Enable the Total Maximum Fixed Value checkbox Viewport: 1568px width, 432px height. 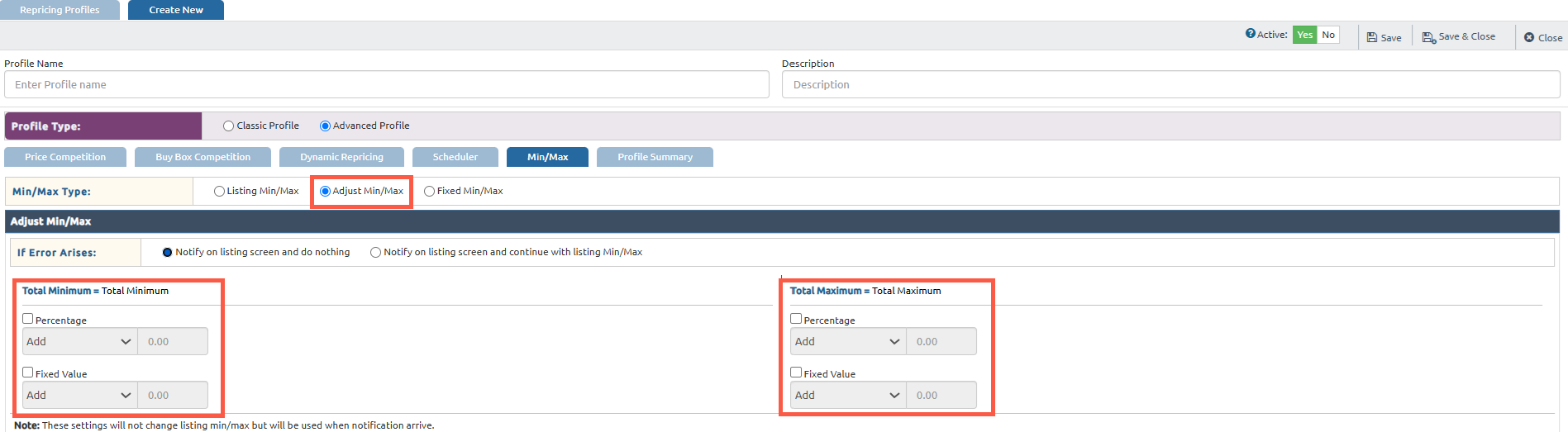point(796,373)
